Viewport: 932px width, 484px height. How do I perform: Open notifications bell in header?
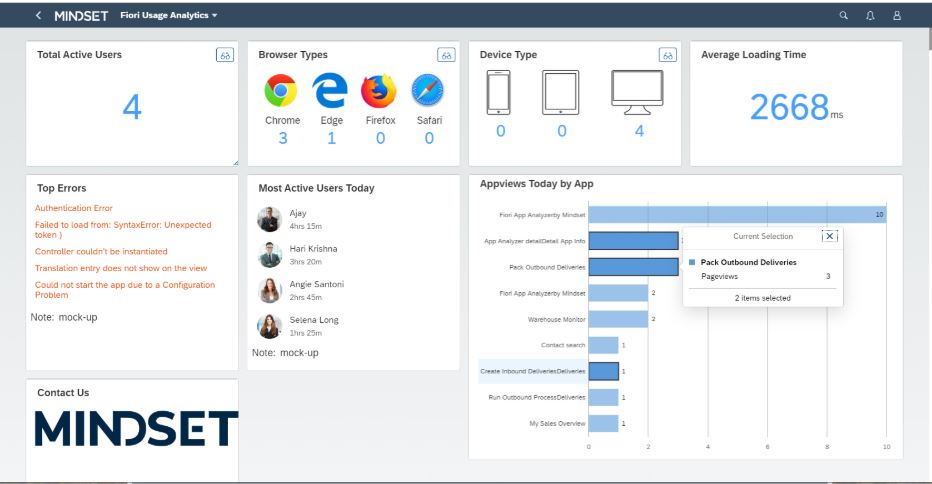870,15
